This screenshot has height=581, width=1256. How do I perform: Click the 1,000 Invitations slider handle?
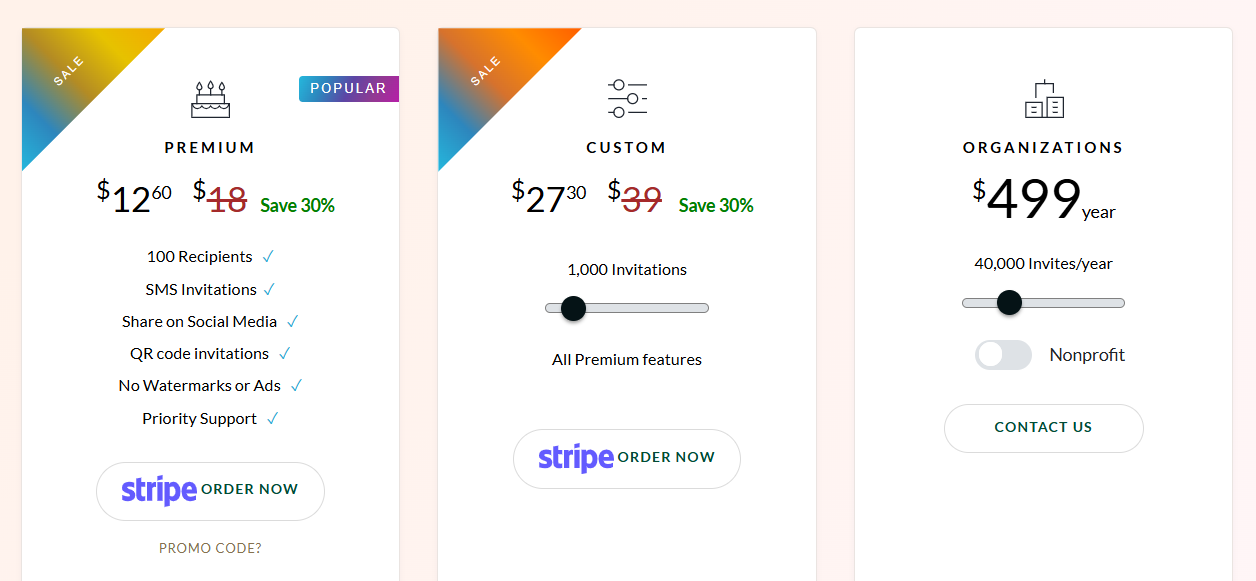(x=573, y=308)
